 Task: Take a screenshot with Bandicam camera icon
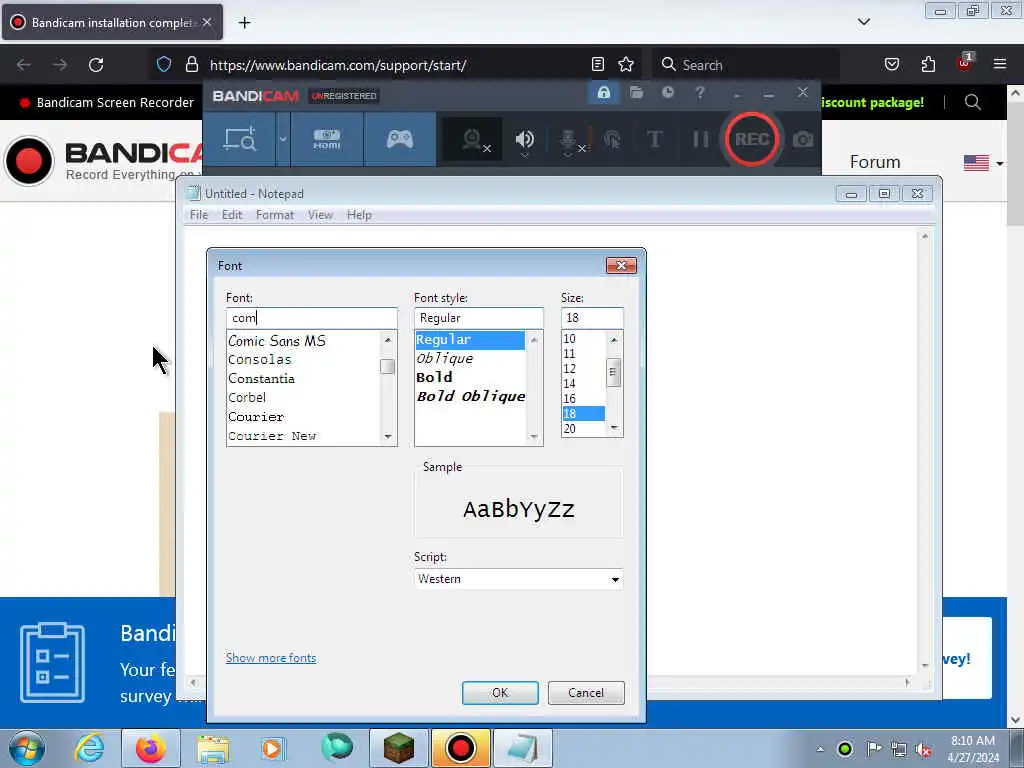click(x=803, y=139)
